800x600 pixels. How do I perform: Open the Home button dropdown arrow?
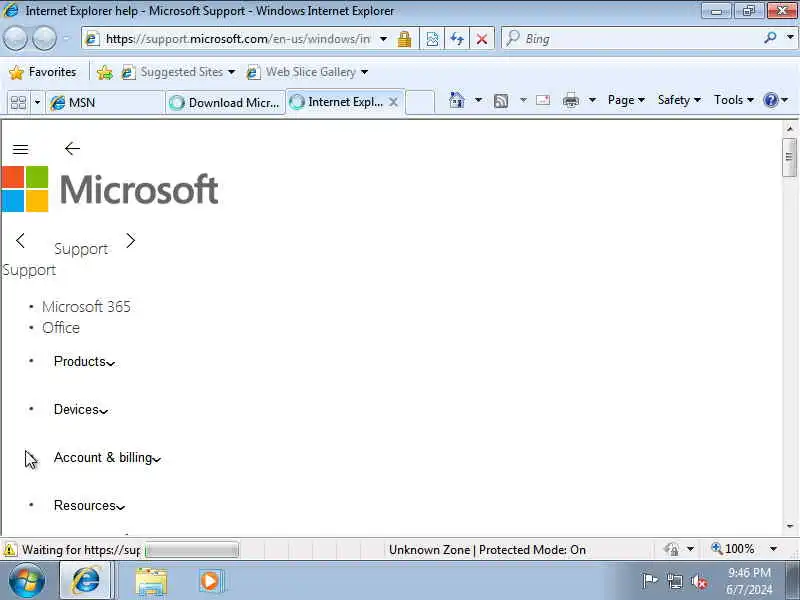[x=478, y=100]
